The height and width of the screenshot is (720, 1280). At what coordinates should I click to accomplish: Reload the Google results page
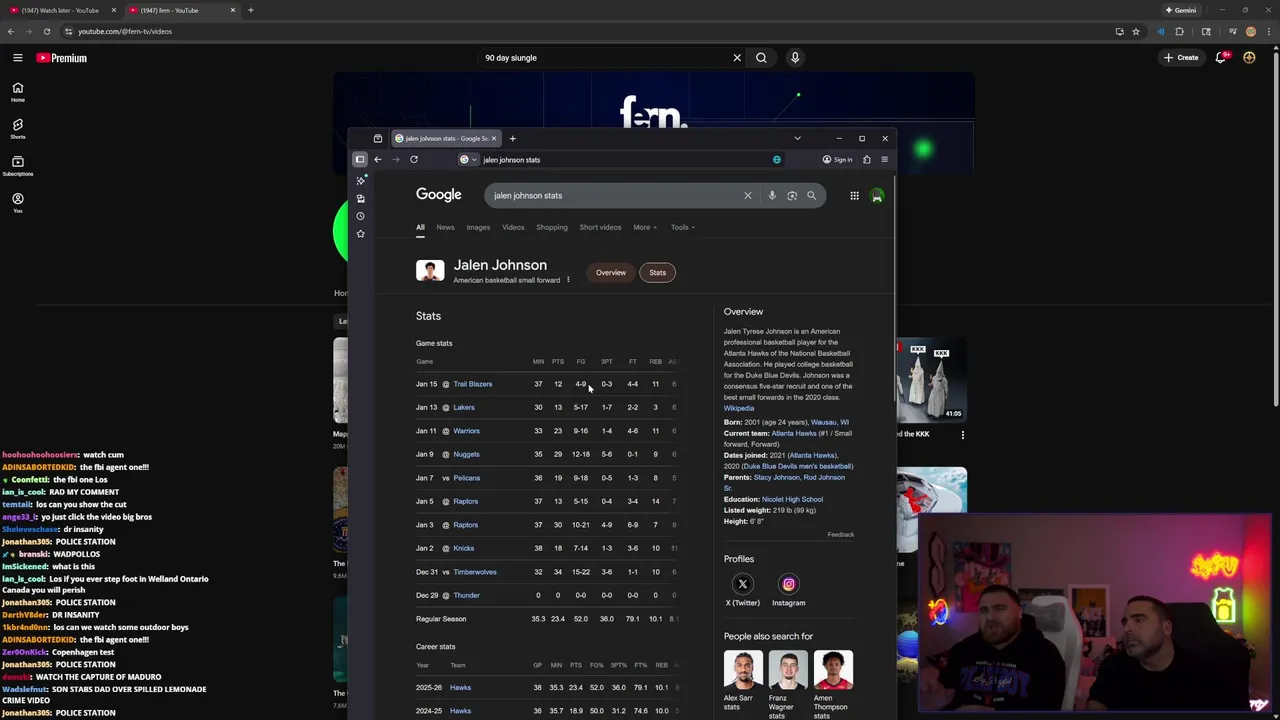[414, 159]
